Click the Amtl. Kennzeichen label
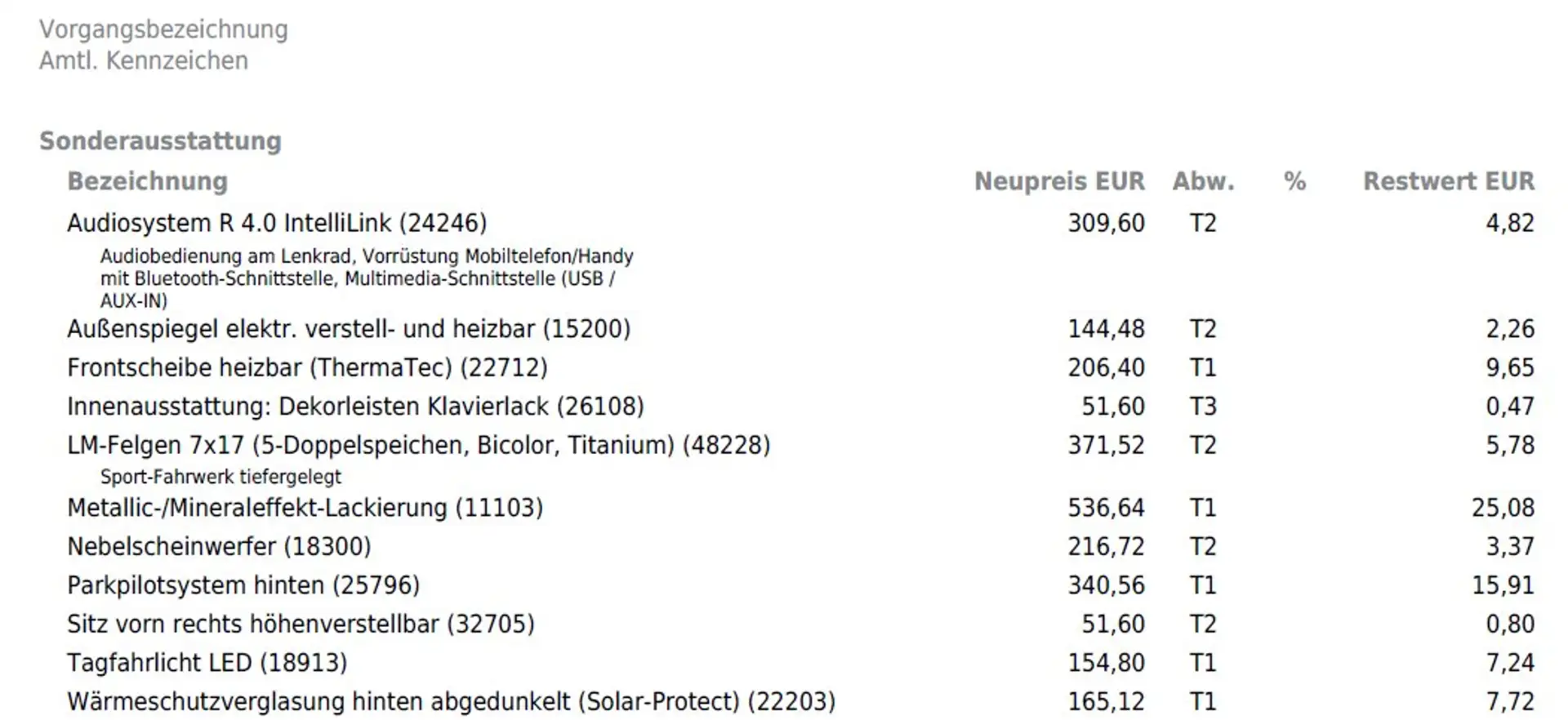Viewport: 1568px width, 720px height. 144,60
